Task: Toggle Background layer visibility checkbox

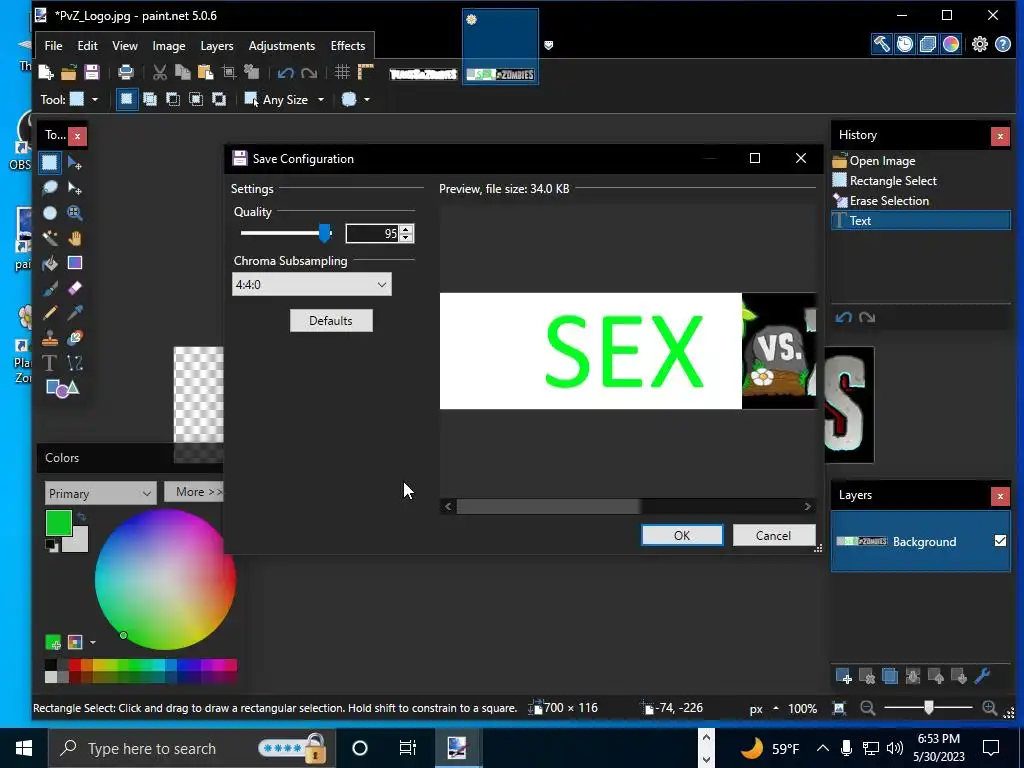Action: coord(1000,541)
